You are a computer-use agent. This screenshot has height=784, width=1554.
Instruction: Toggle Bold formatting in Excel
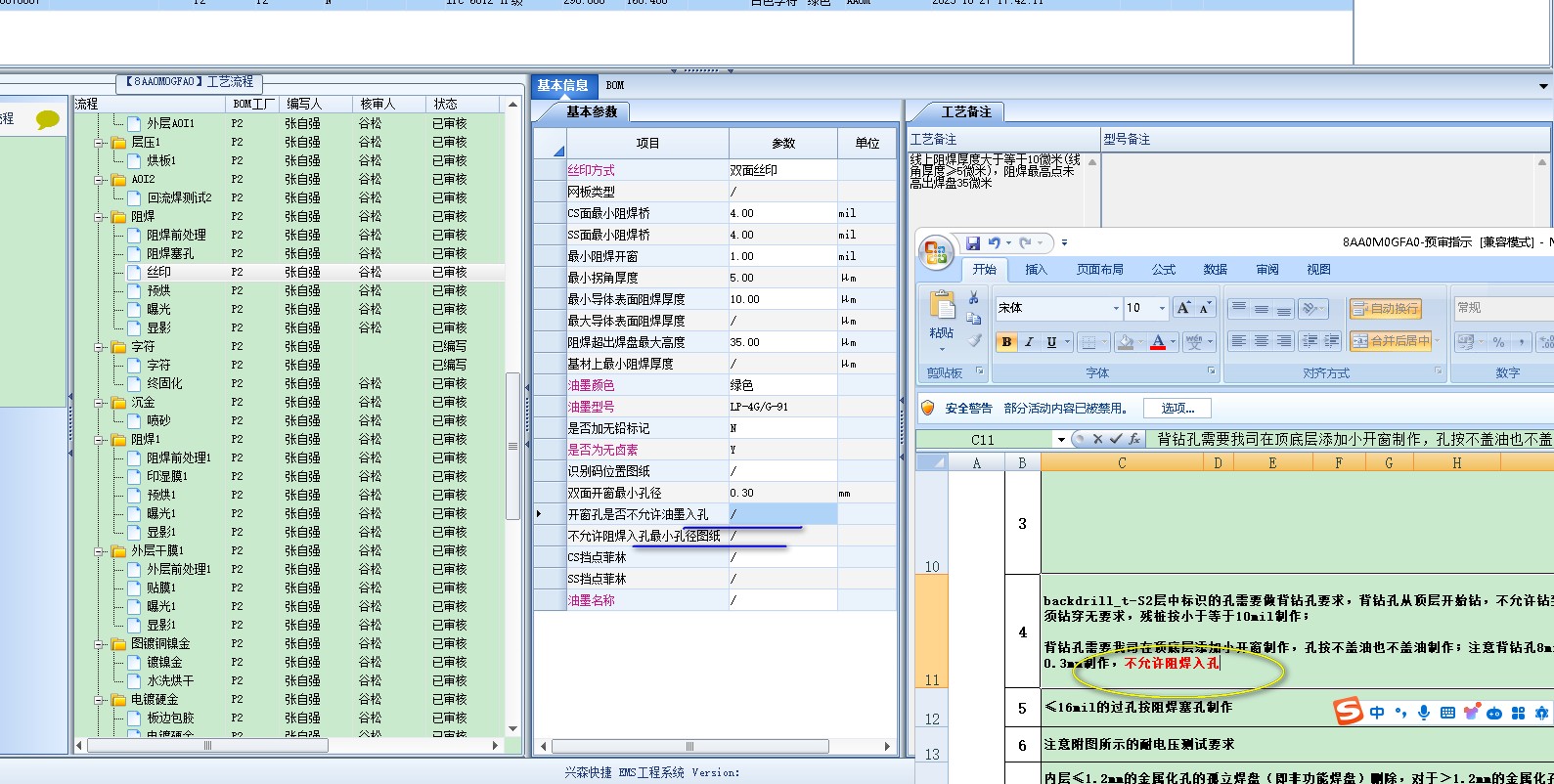[x=1006, y=341]
